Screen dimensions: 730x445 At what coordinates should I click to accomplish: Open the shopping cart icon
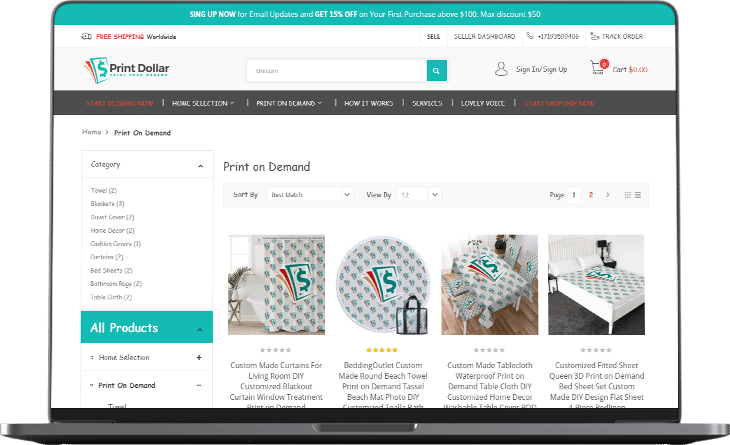597,68
